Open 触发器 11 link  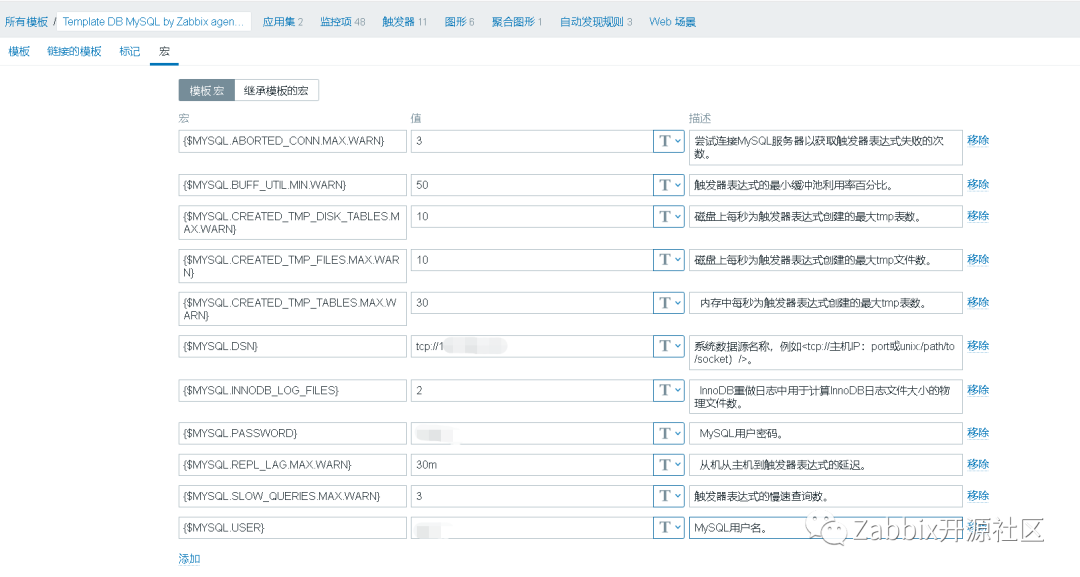pos(404,21)
